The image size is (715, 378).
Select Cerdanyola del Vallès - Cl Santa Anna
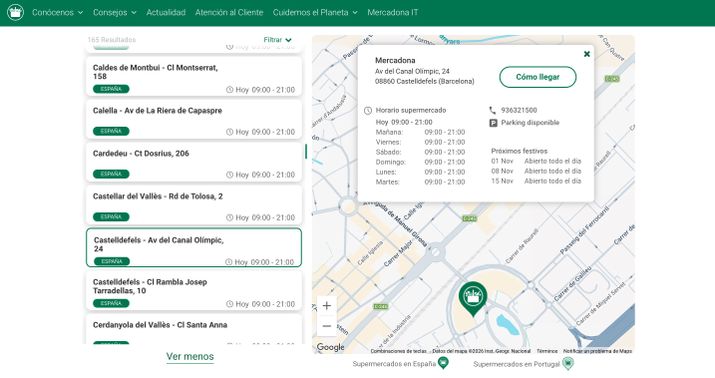[194, 329]
